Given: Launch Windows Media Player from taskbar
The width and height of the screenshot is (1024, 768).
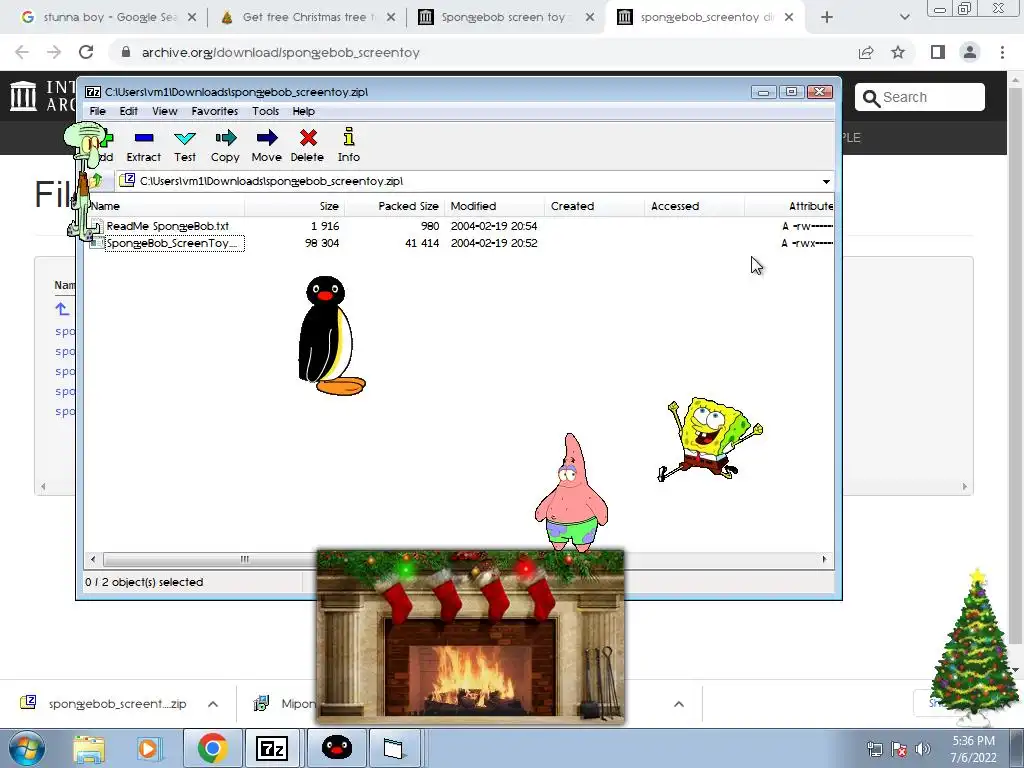Looking at the screenshot, I should tap(148, 748).
